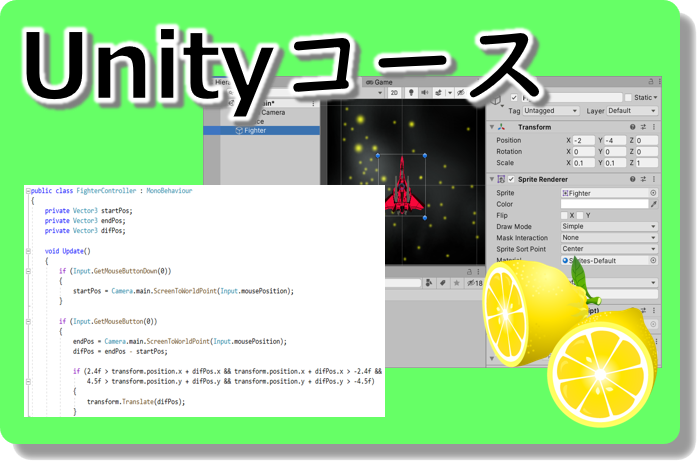The image size is (697, 461).
Task: Select the red fighter sprite in Scene view
Action: (x=403, y=186)
